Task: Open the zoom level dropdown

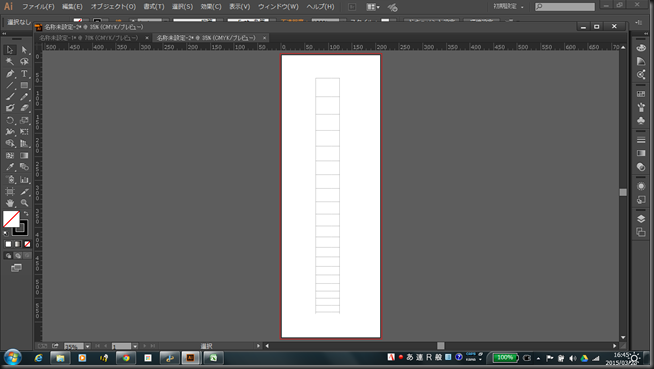Action: (88, 346)
